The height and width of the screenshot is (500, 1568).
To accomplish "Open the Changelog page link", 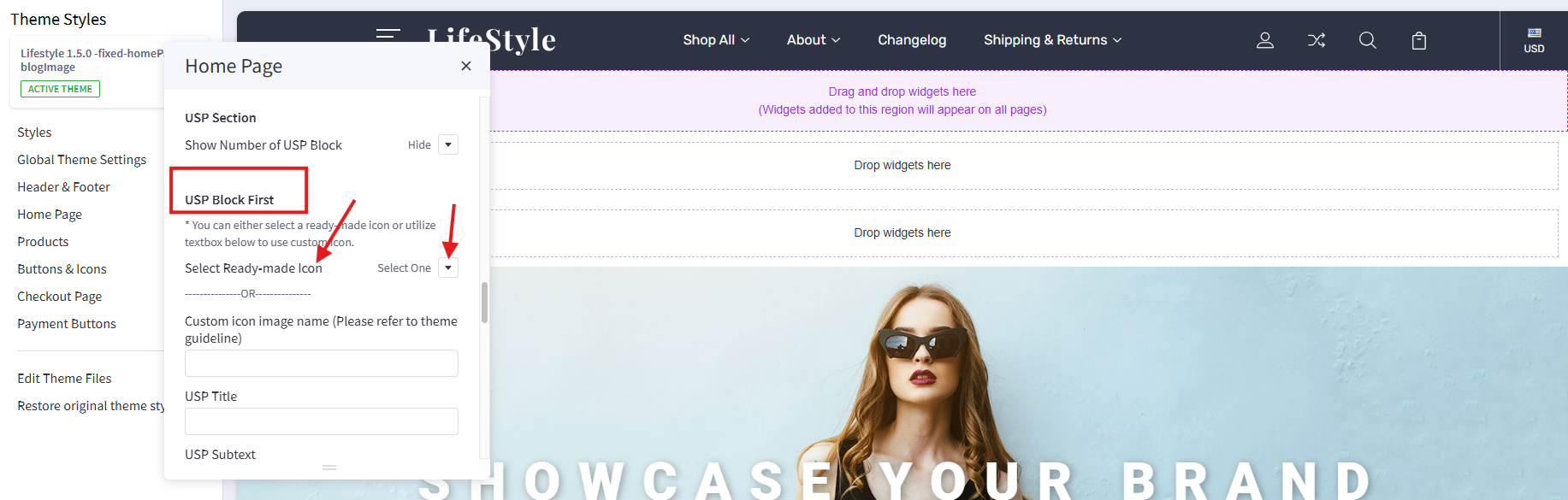I will point(912,40).
